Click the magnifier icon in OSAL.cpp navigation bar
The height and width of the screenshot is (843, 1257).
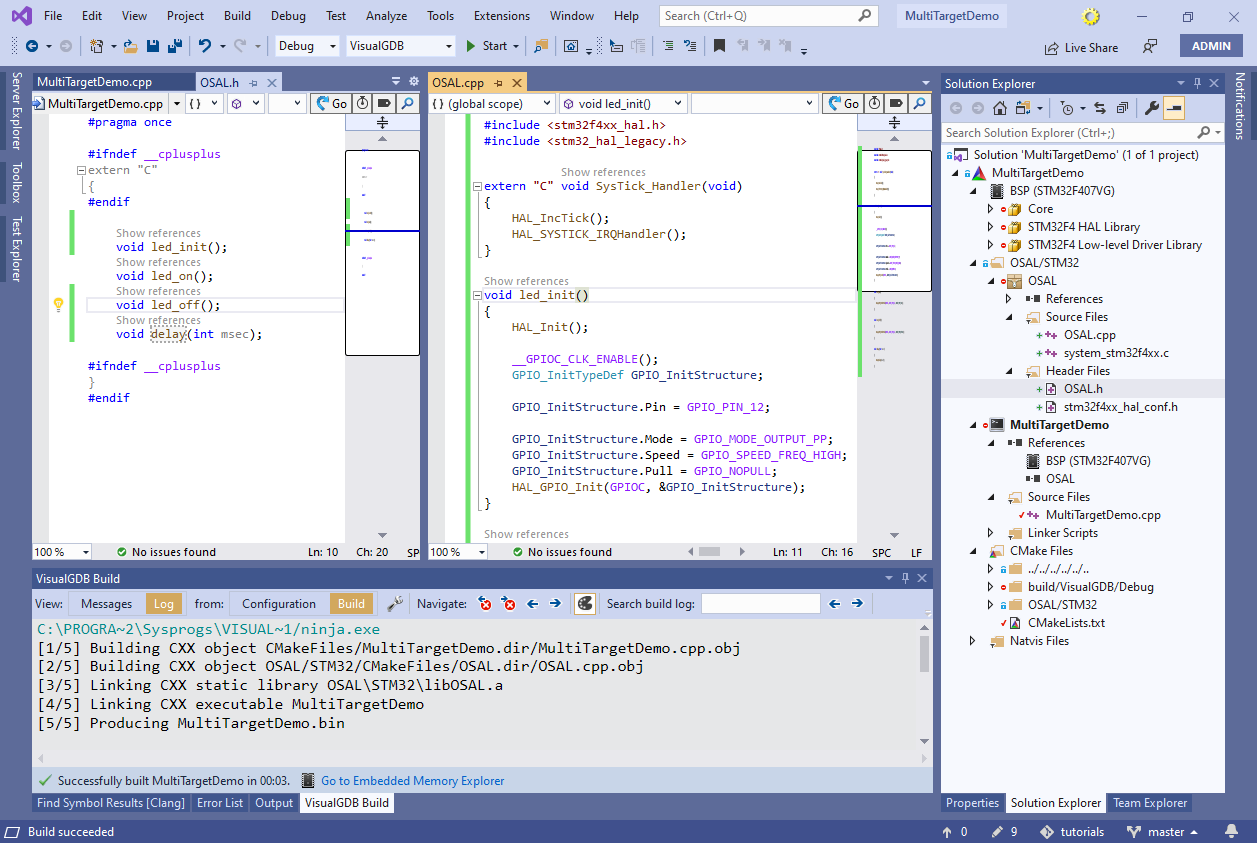coord(921,103)
